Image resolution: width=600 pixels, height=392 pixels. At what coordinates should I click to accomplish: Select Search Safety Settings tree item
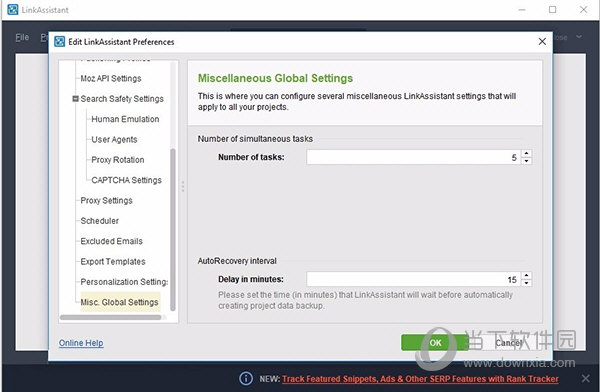122,99
